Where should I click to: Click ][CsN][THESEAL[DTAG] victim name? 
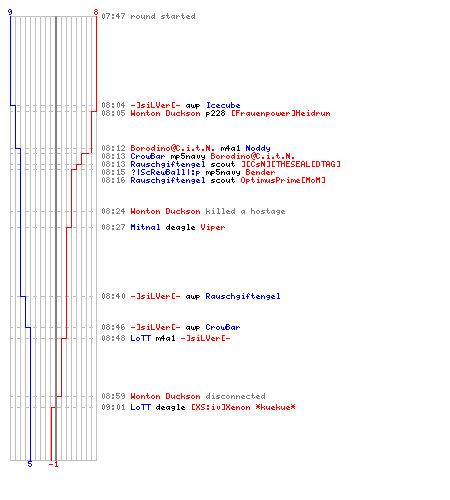(x=291, y=164)
